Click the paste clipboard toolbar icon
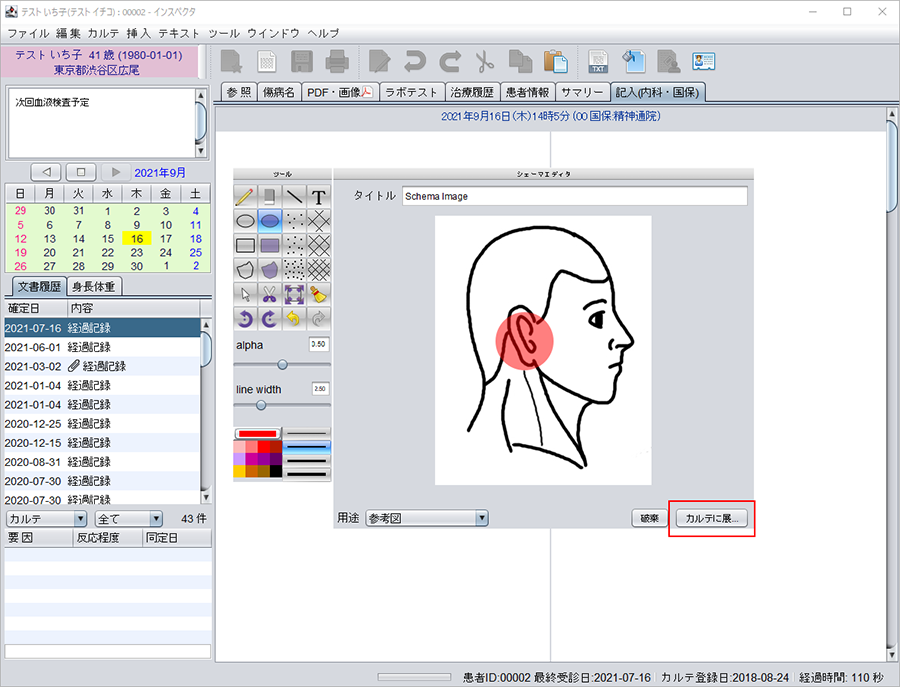This screenshot has height=687, width=900. tap(555, 62)
